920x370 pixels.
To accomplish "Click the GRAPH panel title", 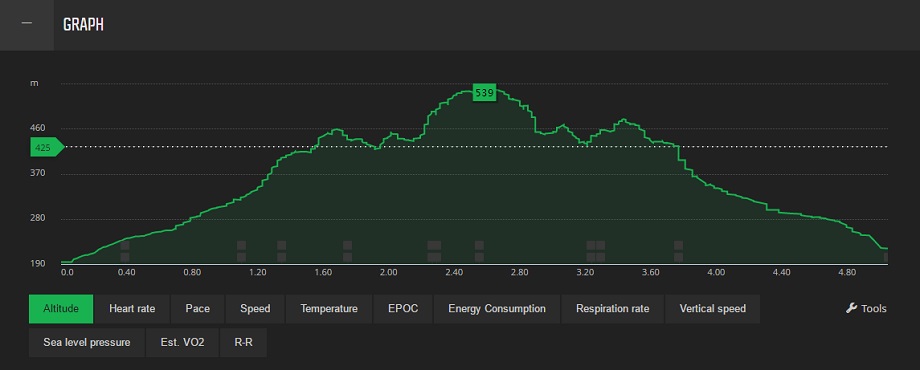I will coord(83,25).
